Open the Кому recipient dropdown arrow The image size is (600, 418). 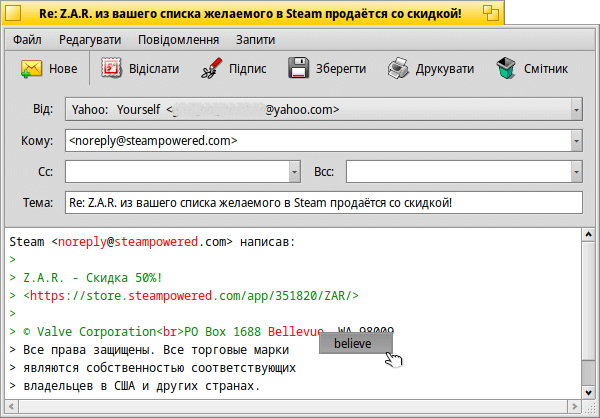point(576,141)
